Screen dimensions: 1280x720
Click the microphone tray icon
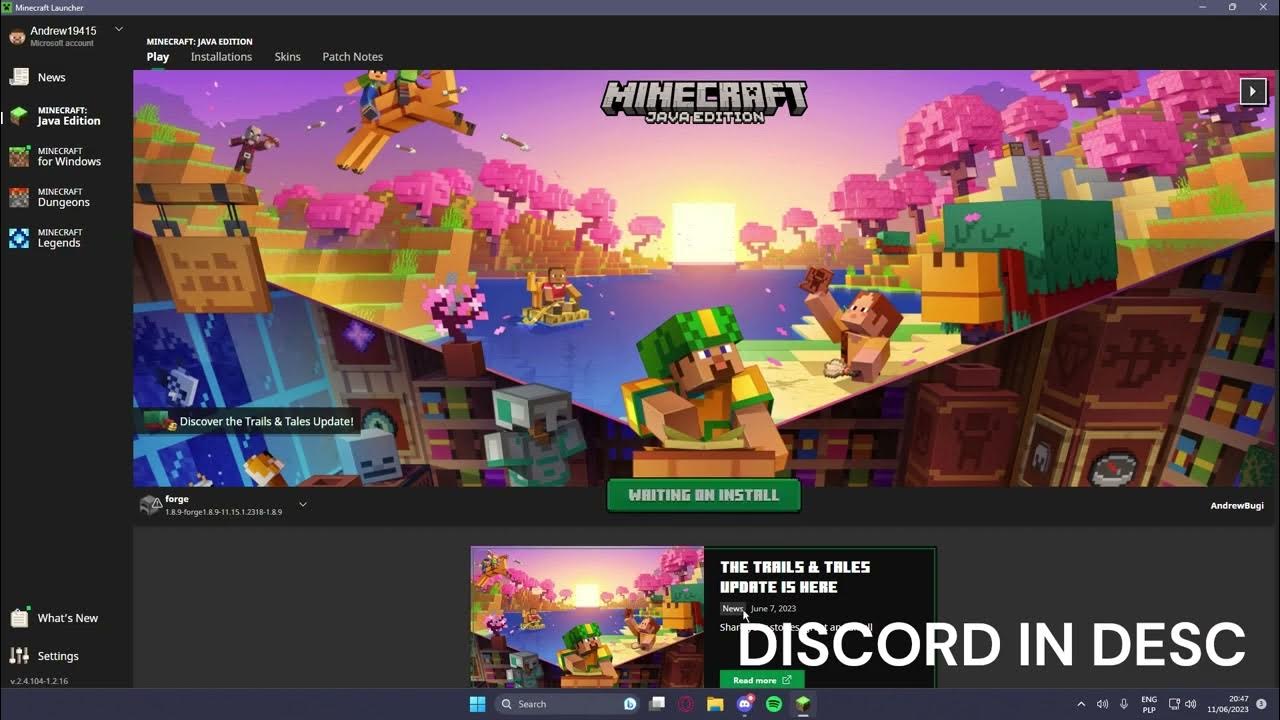tap(1124, 704)
